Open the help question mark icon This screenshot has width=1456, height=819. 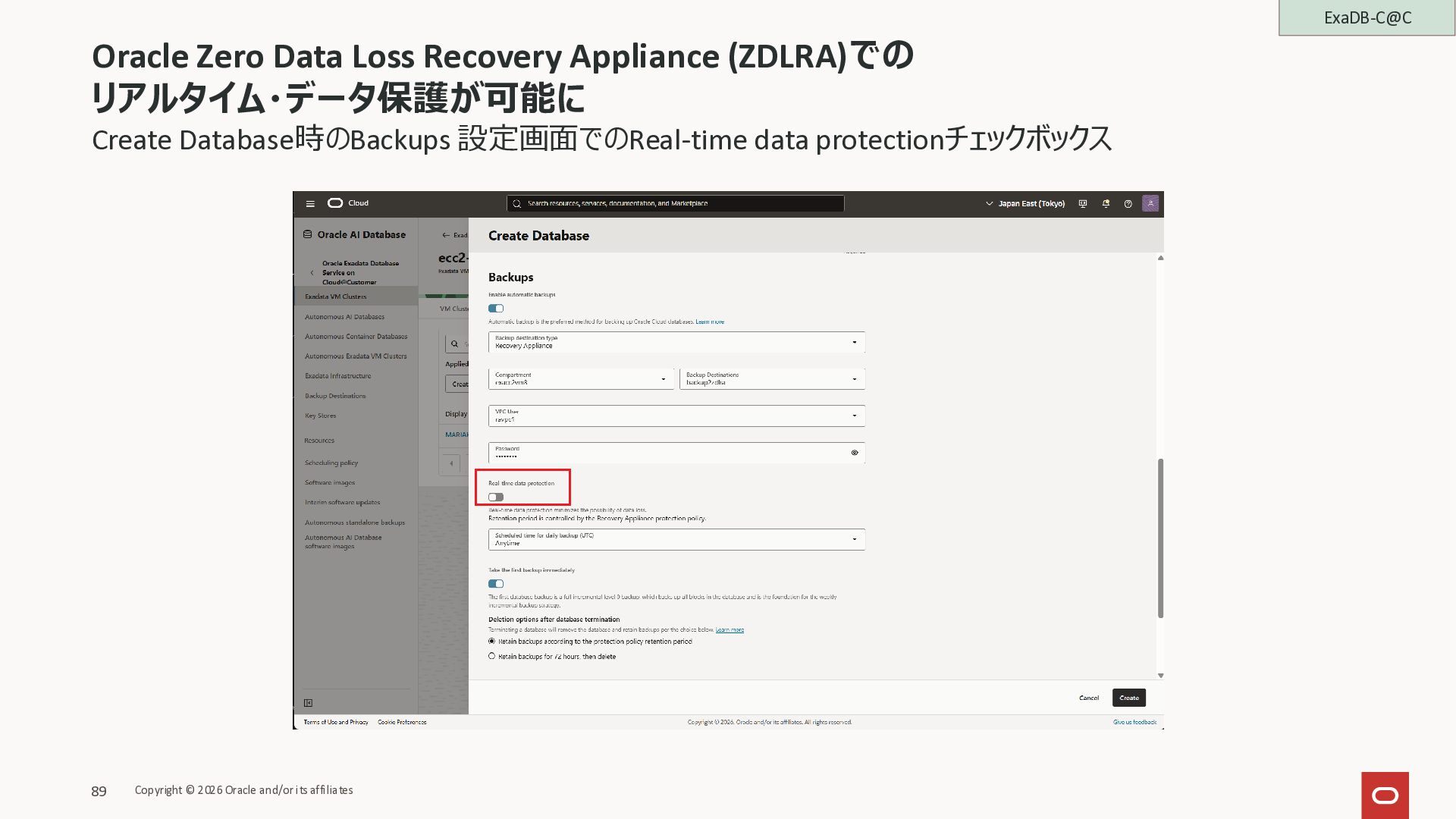(x=1128, y=204)
